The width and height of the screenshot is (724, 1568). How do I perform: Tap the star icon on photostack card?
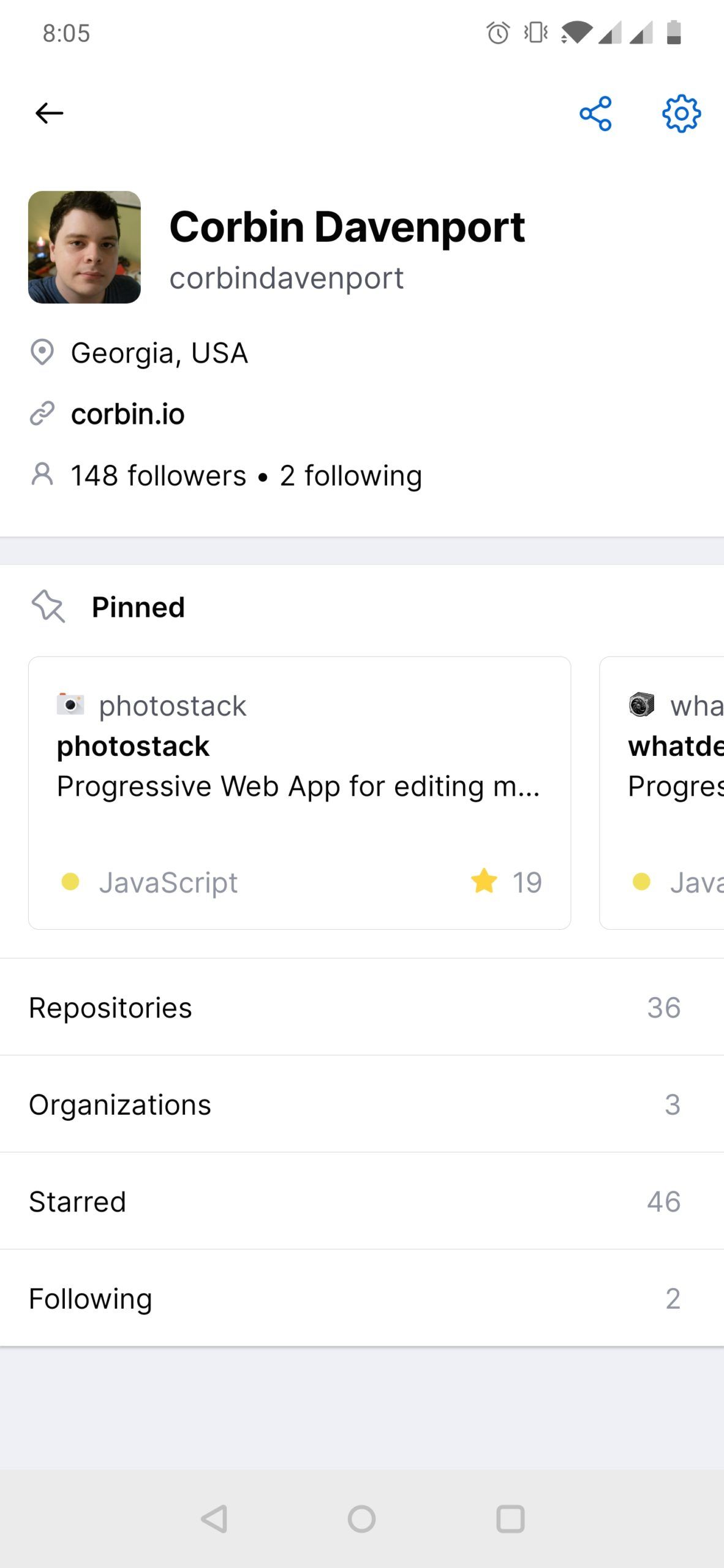(x=484, y=881)
